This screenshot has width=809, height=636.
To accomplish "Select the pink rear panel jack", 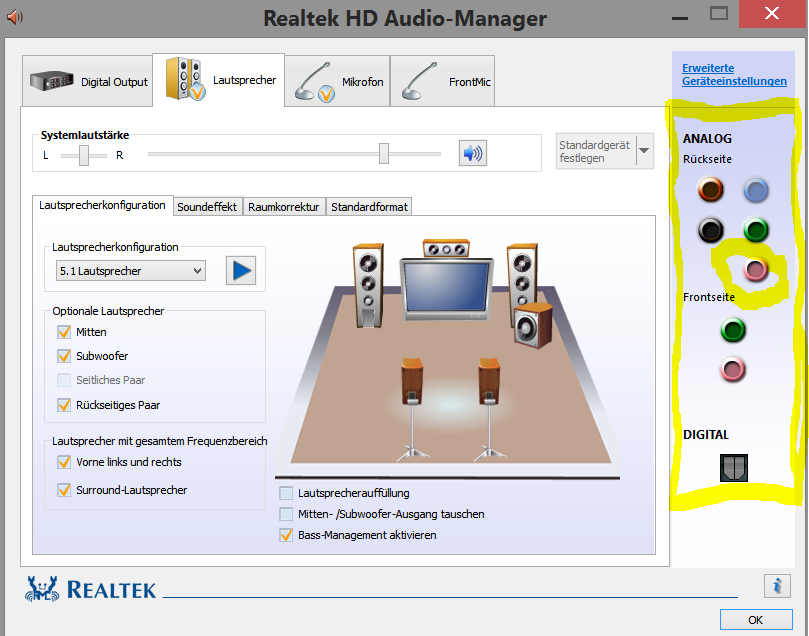I will 755,269.
